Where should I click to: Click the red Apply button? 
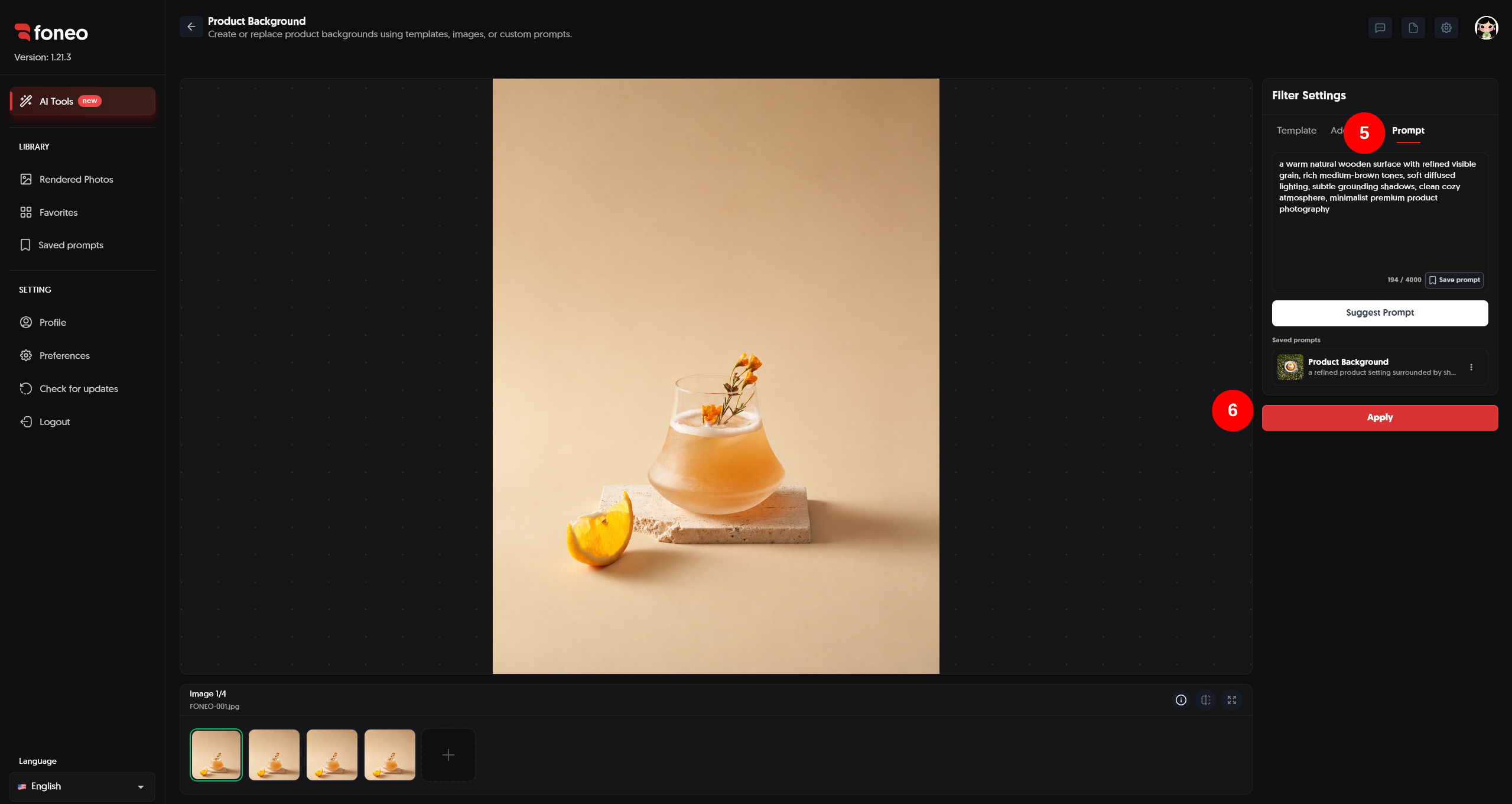pos(1380,417)
